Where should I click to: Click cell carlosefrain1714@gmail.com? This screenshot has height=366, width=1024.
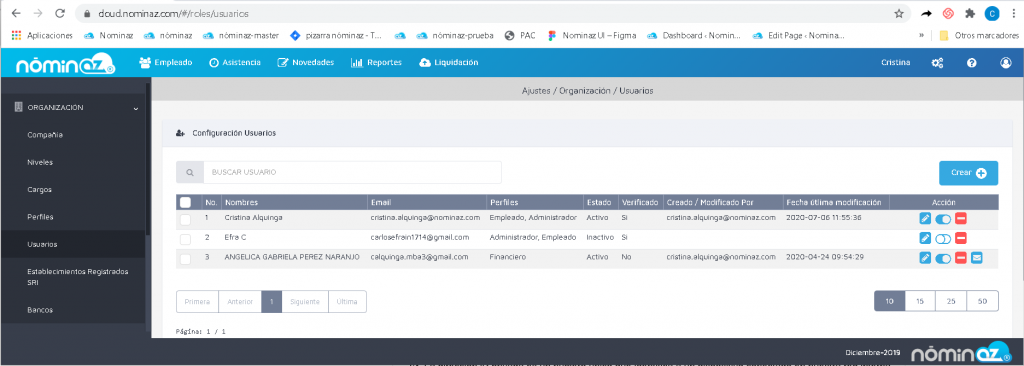420,237
